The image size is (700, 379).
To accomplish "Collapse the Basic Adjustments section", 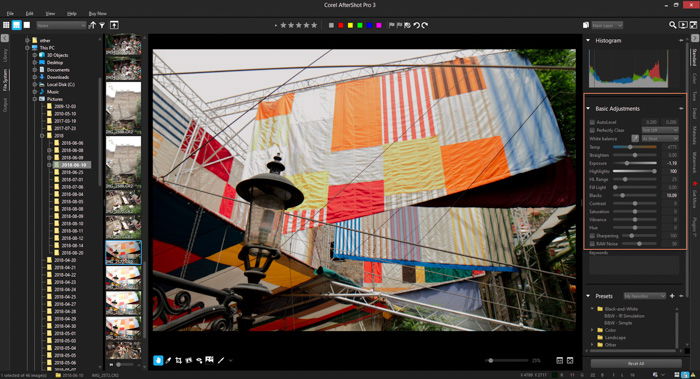I will pyautogui.click(x=588, y=108).
